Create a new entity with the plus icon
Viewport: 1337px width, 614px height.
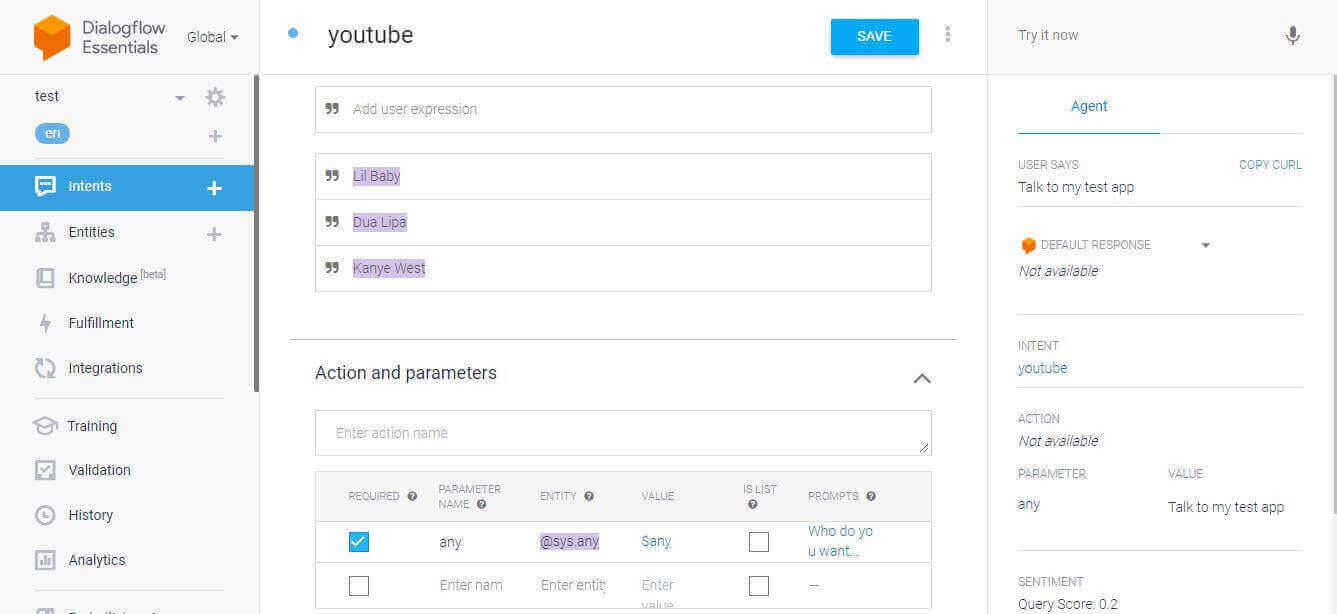[214, 234]
